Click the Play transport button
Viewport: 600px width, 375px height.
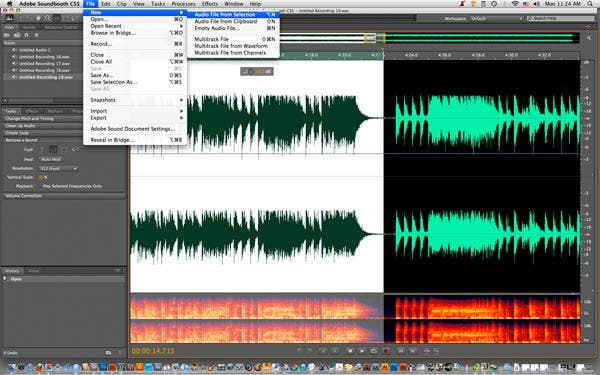click(362, 350)
